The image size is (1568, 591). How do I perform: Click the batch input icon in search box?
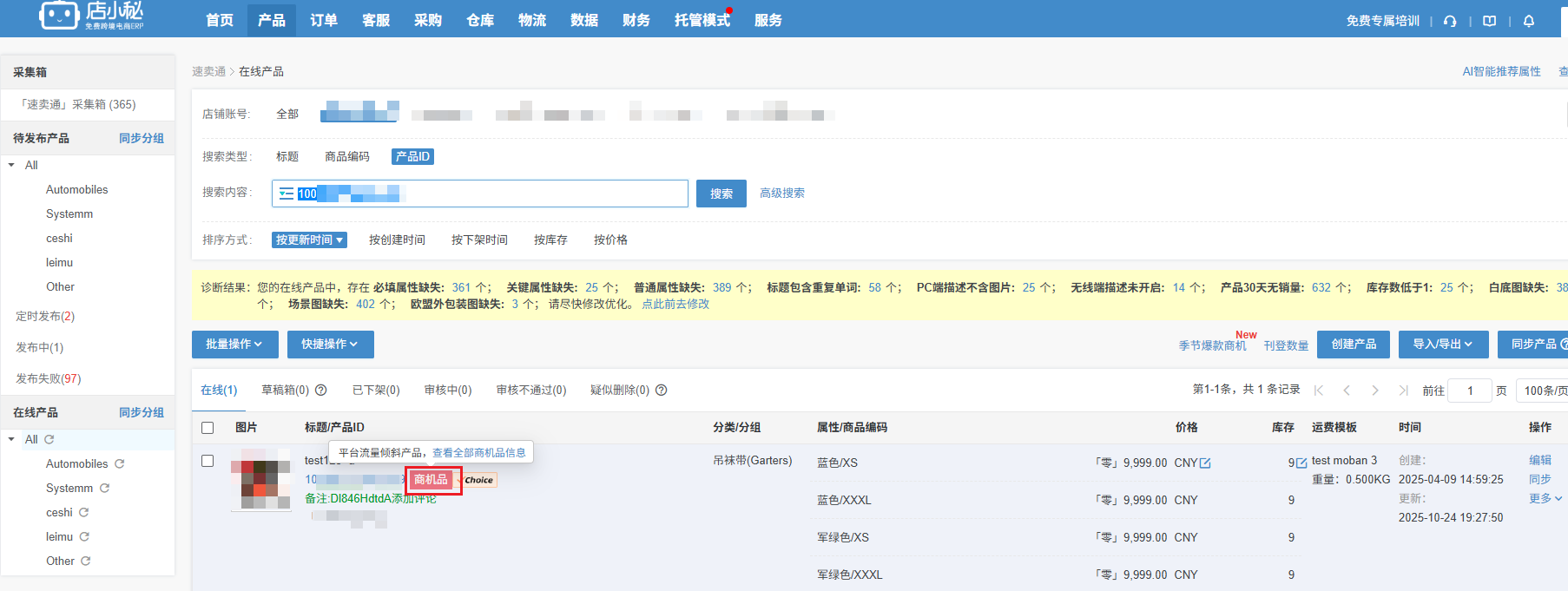[x=286, y=194]
